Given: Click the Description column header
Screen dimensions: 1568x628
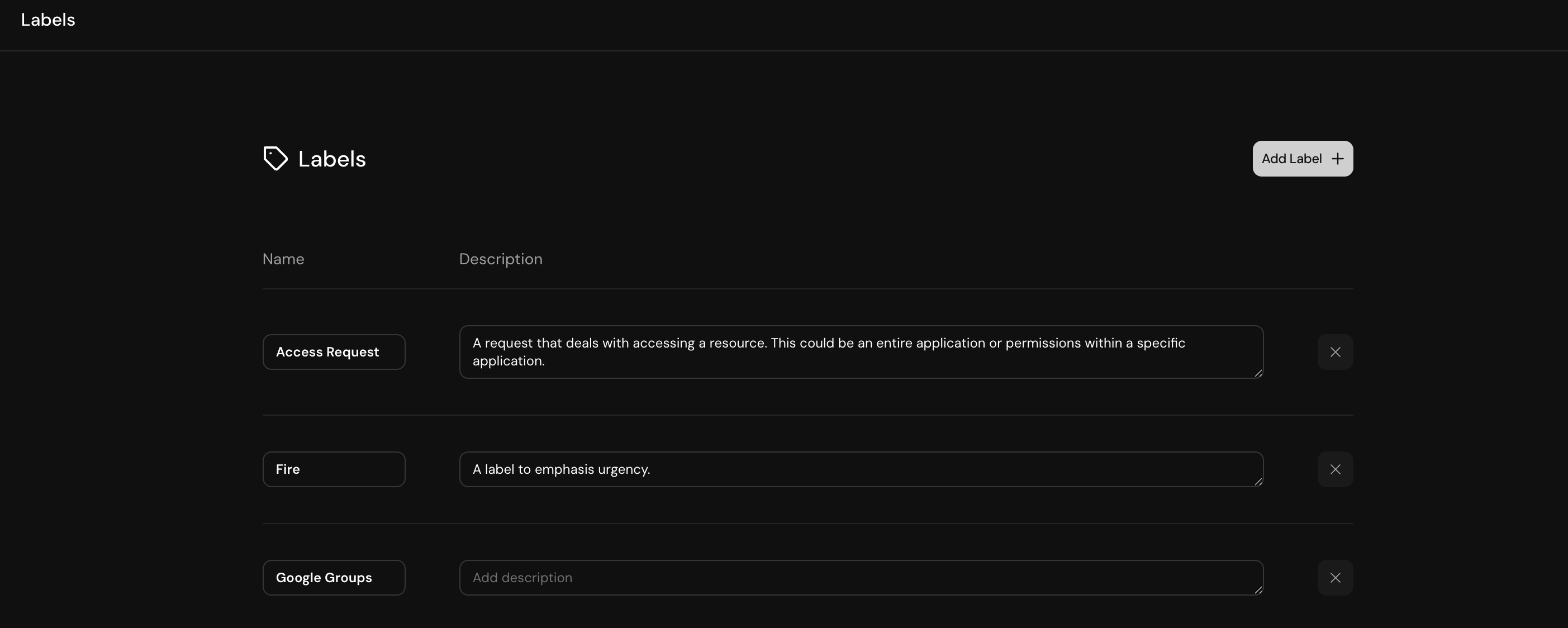Looking at the screenshot, I should 500,259.
